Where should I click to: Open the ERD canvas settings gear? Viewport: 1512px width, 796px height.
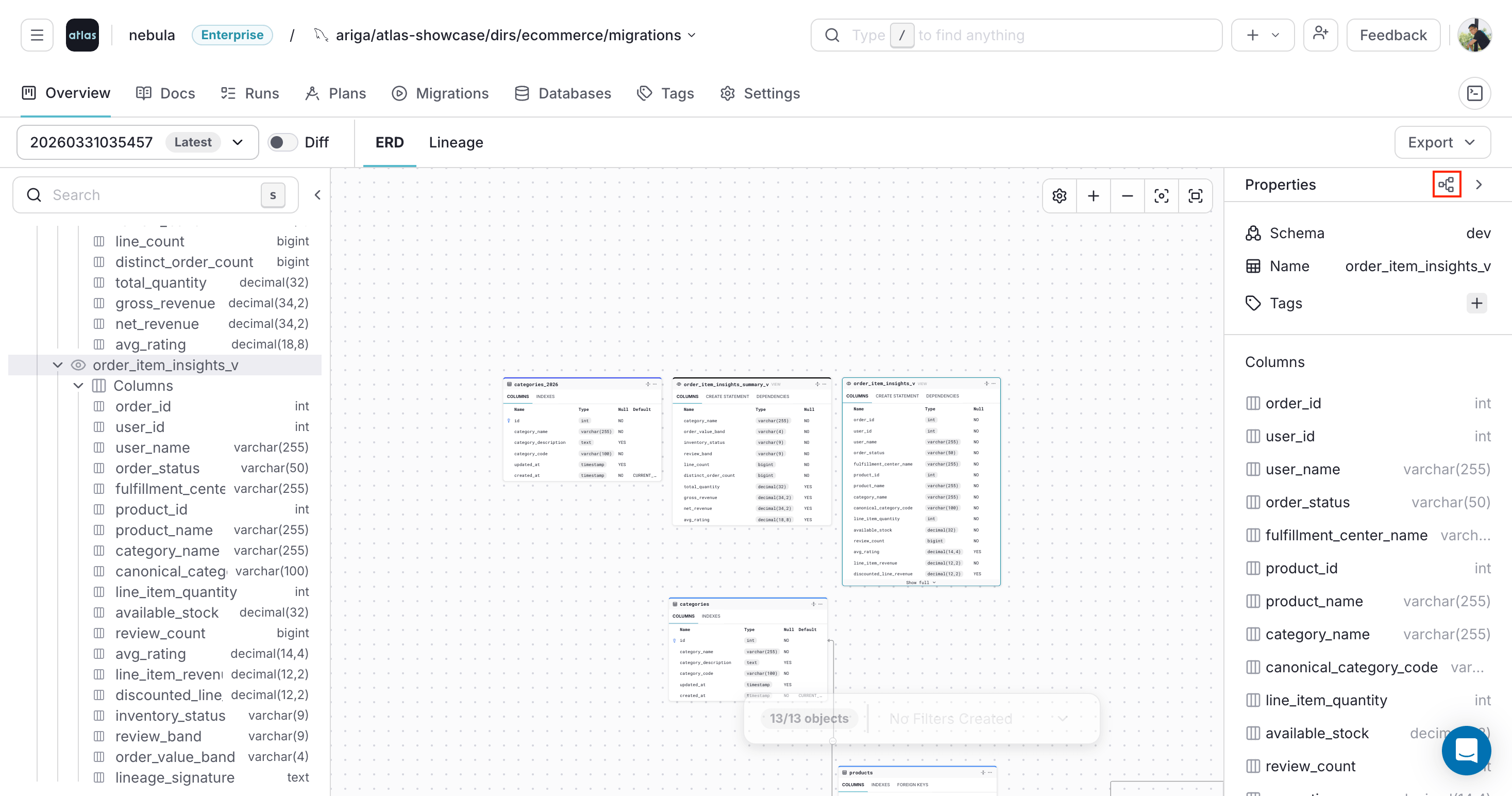(x=1060, y=195)
